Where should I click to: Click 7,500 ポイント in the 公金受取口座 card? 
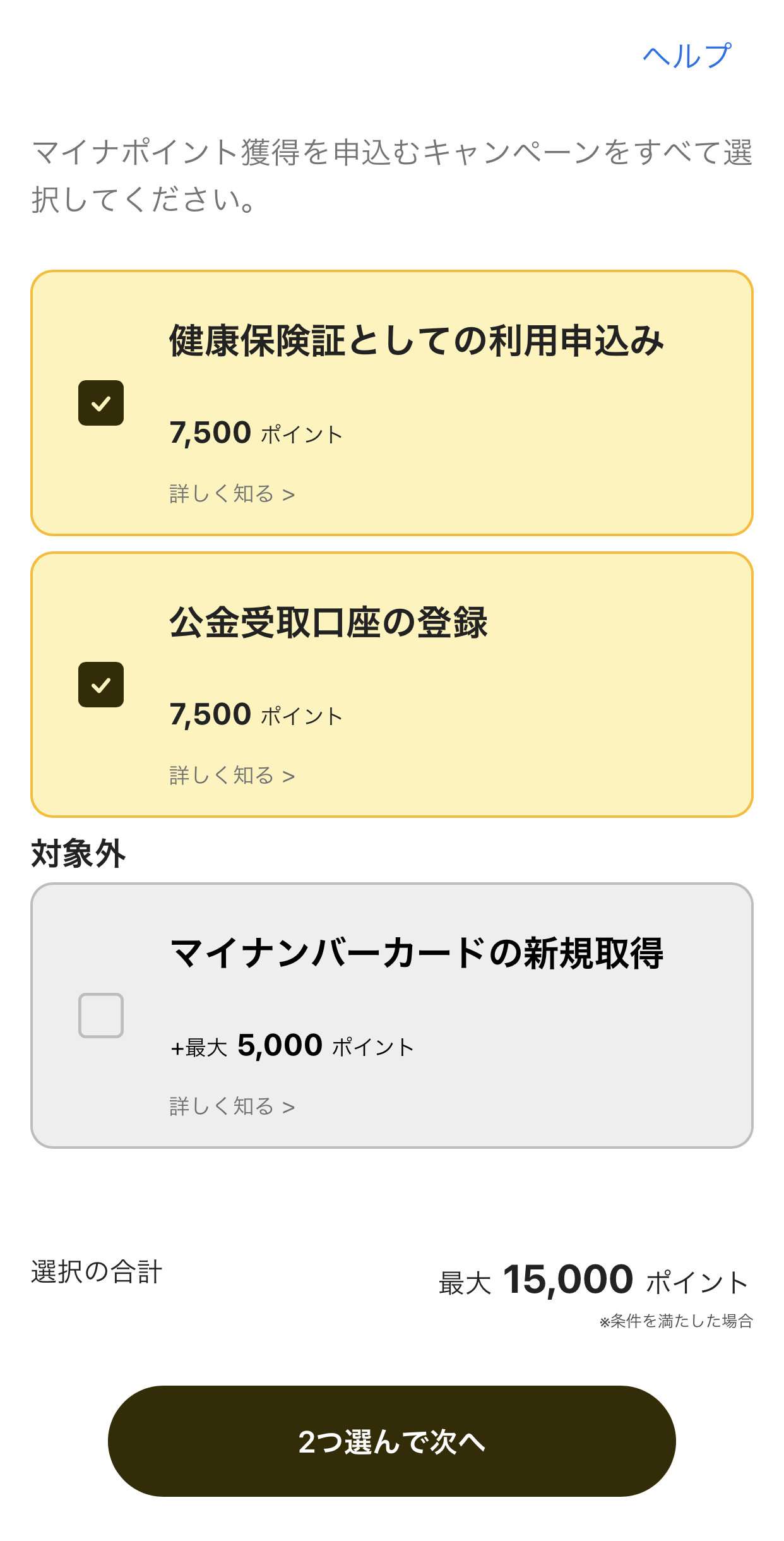click(x=256, y=716)
